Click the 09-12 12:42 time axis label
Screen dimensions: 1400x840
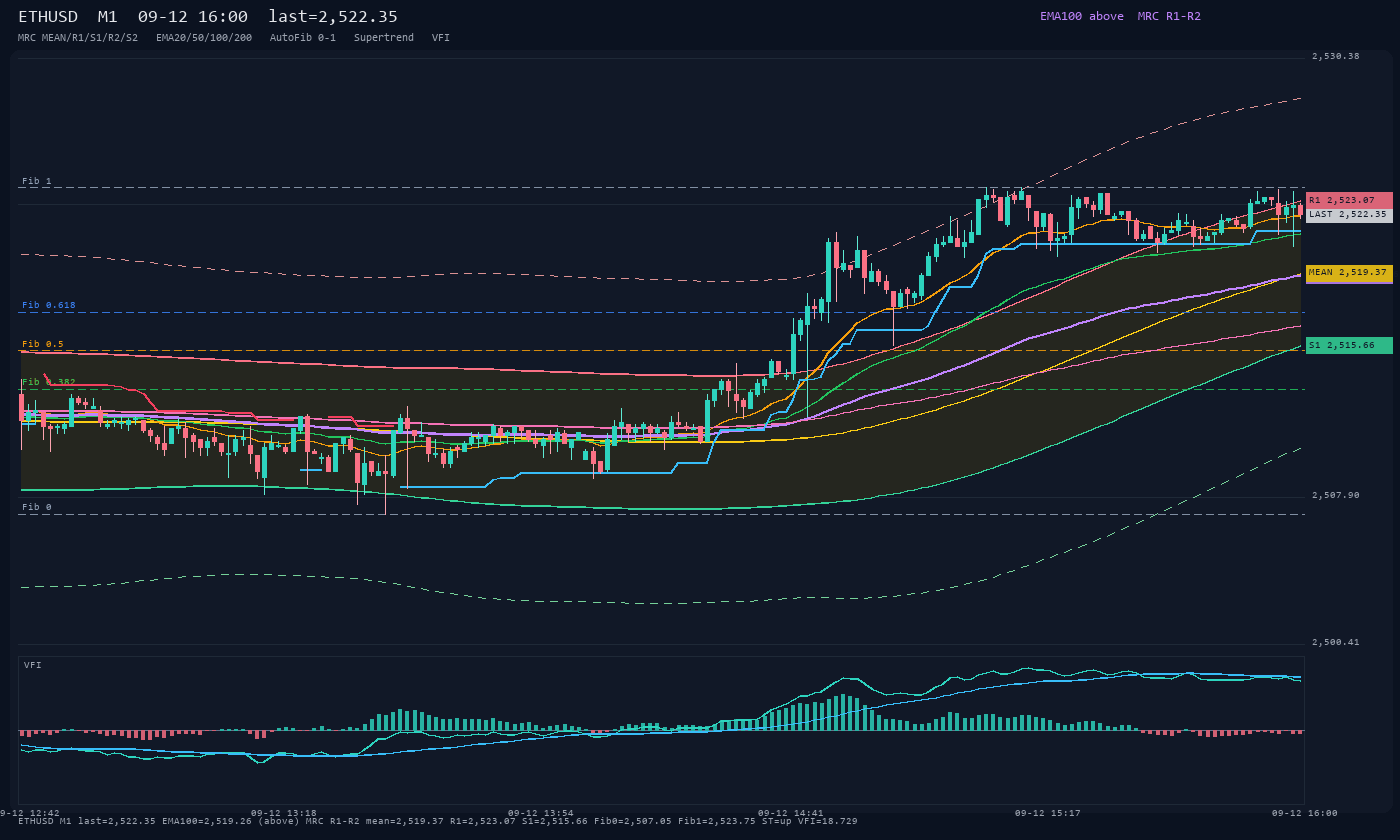30,813
